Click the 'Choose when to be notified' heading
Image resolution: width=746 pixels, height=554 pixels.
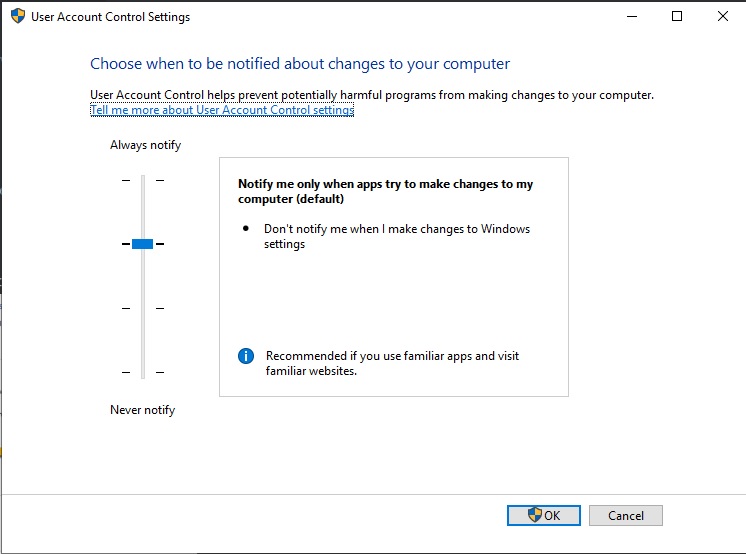[x=300, y=64]
